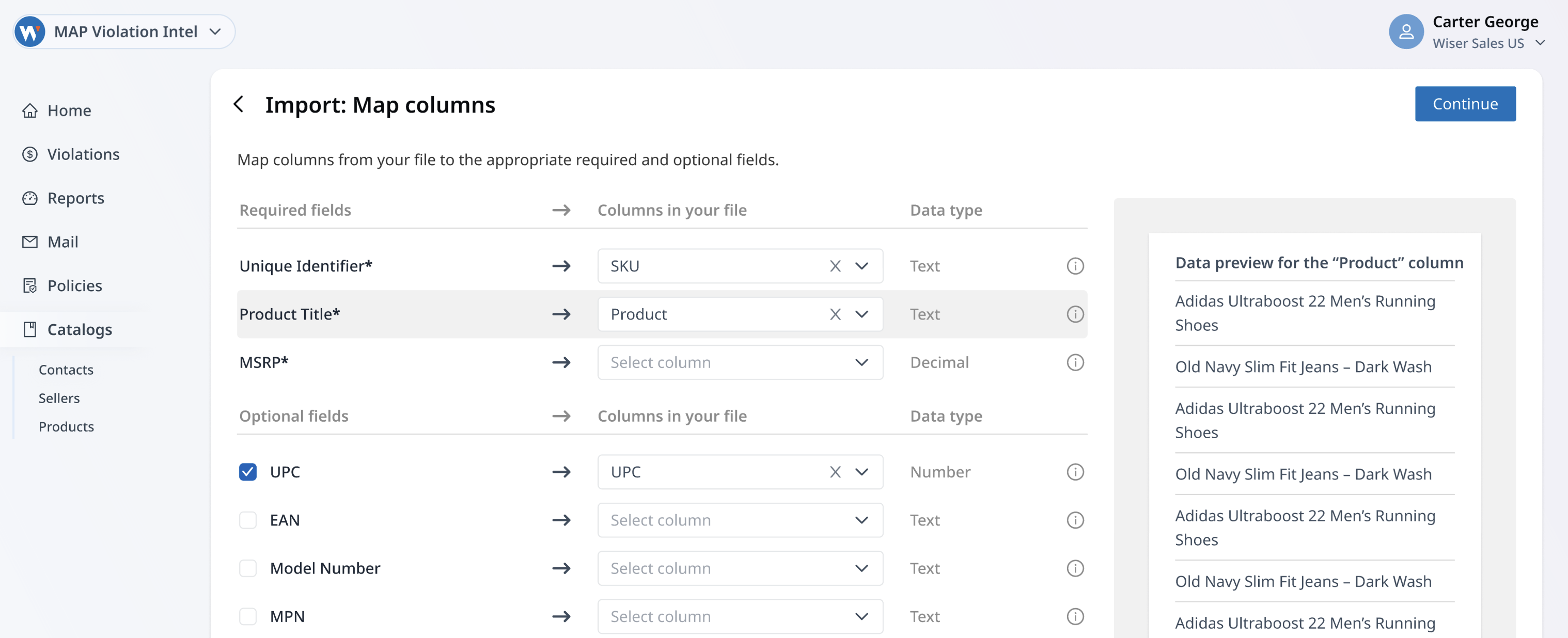This screenshot has height=638, width=1568.
Task: Go back using the left arrow
Action: (239, 104)
